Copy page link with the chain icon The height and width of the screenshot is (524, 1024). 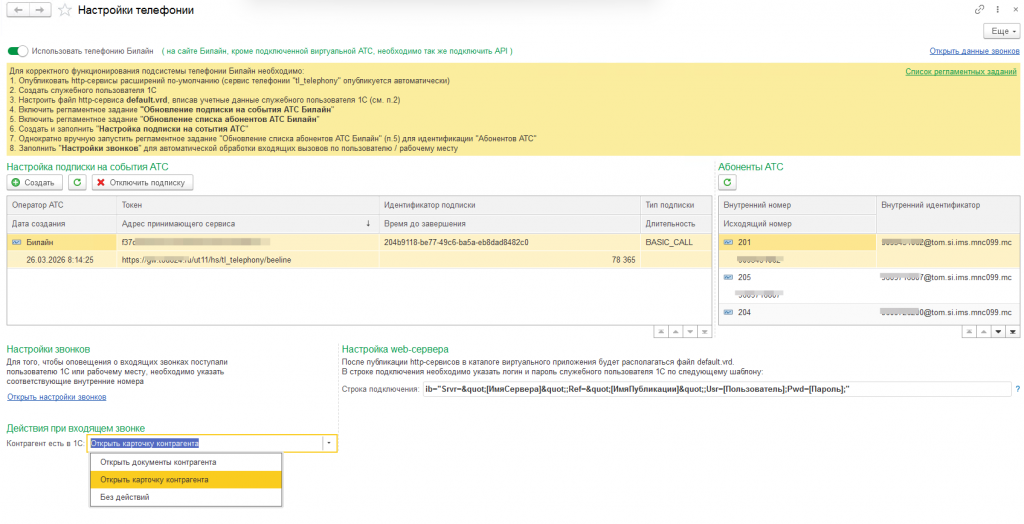click(x=980, y=10)
